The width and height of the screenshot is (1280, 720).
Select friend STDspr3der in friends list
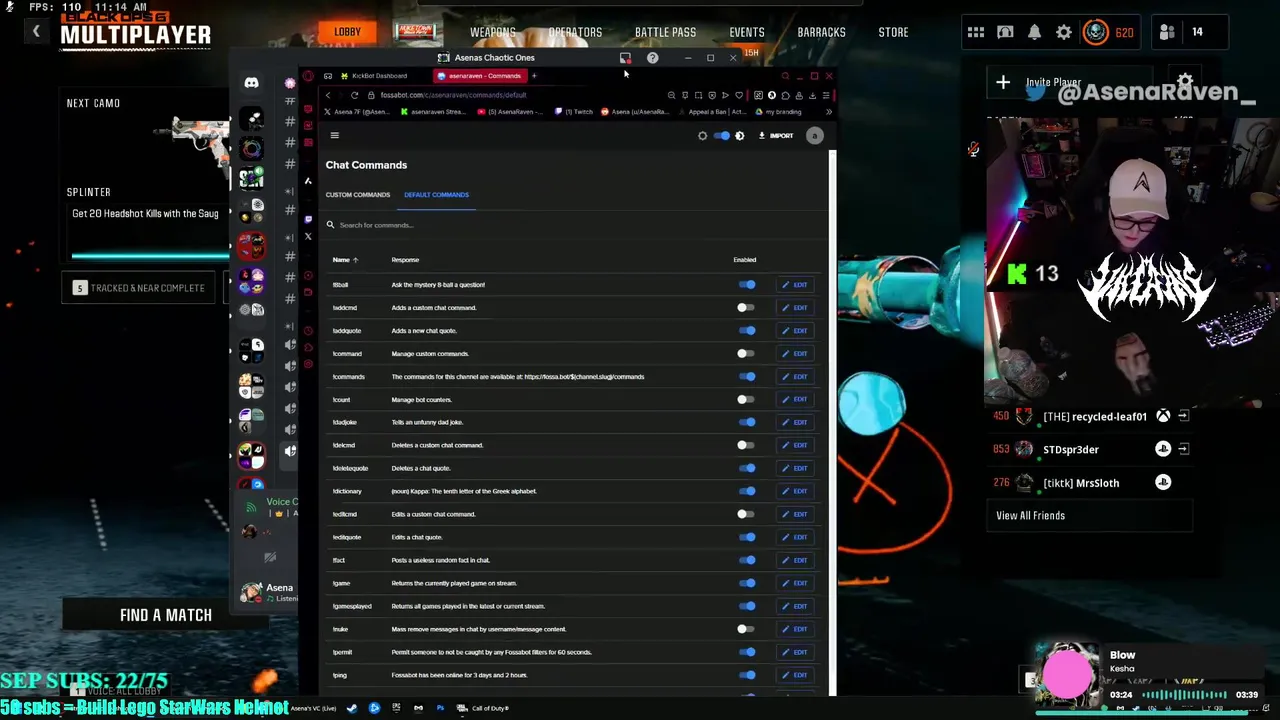[1090, 450]
